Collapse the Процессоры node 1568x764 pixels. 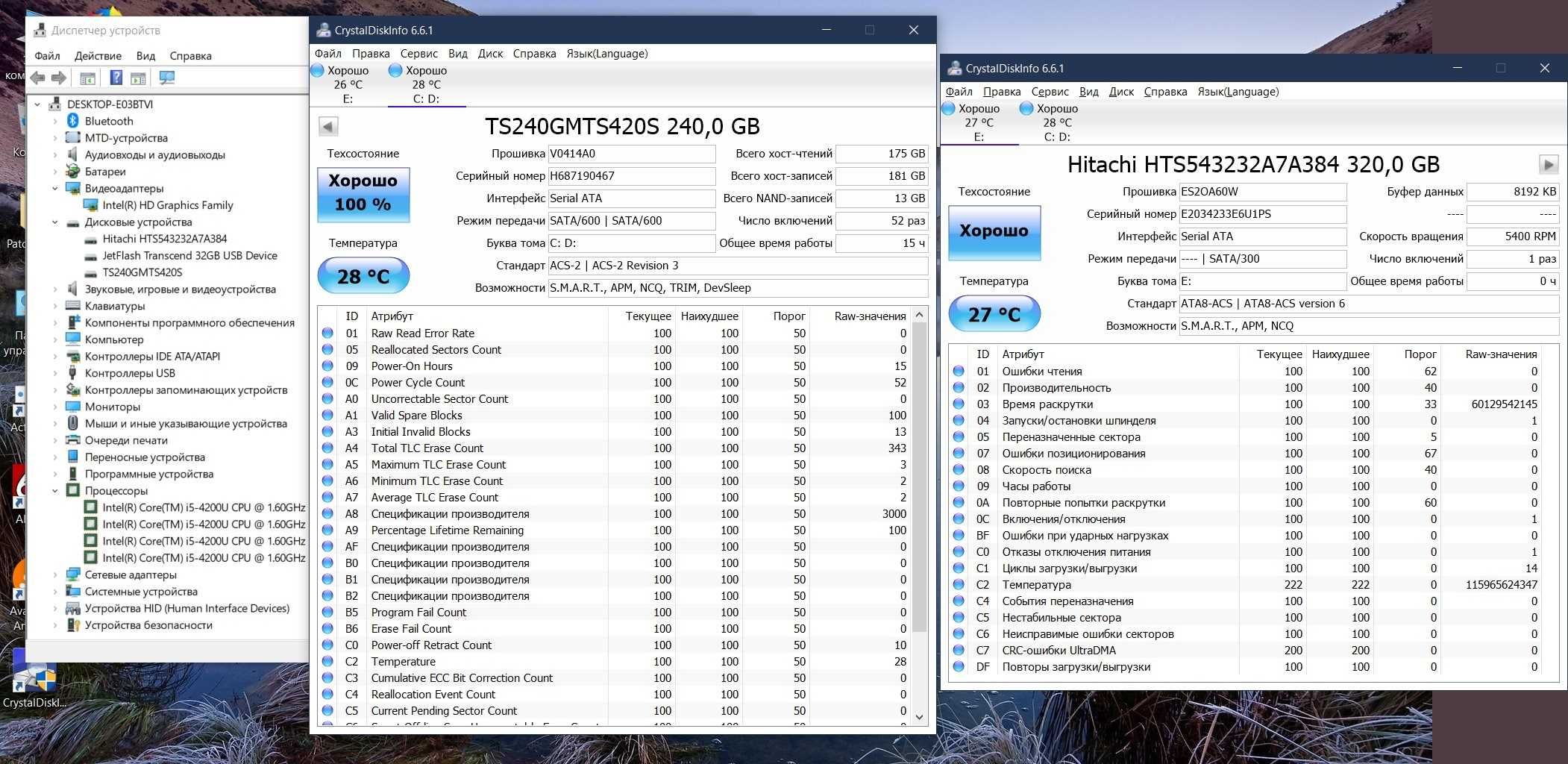pyautogui.click(x=55, y=490)
